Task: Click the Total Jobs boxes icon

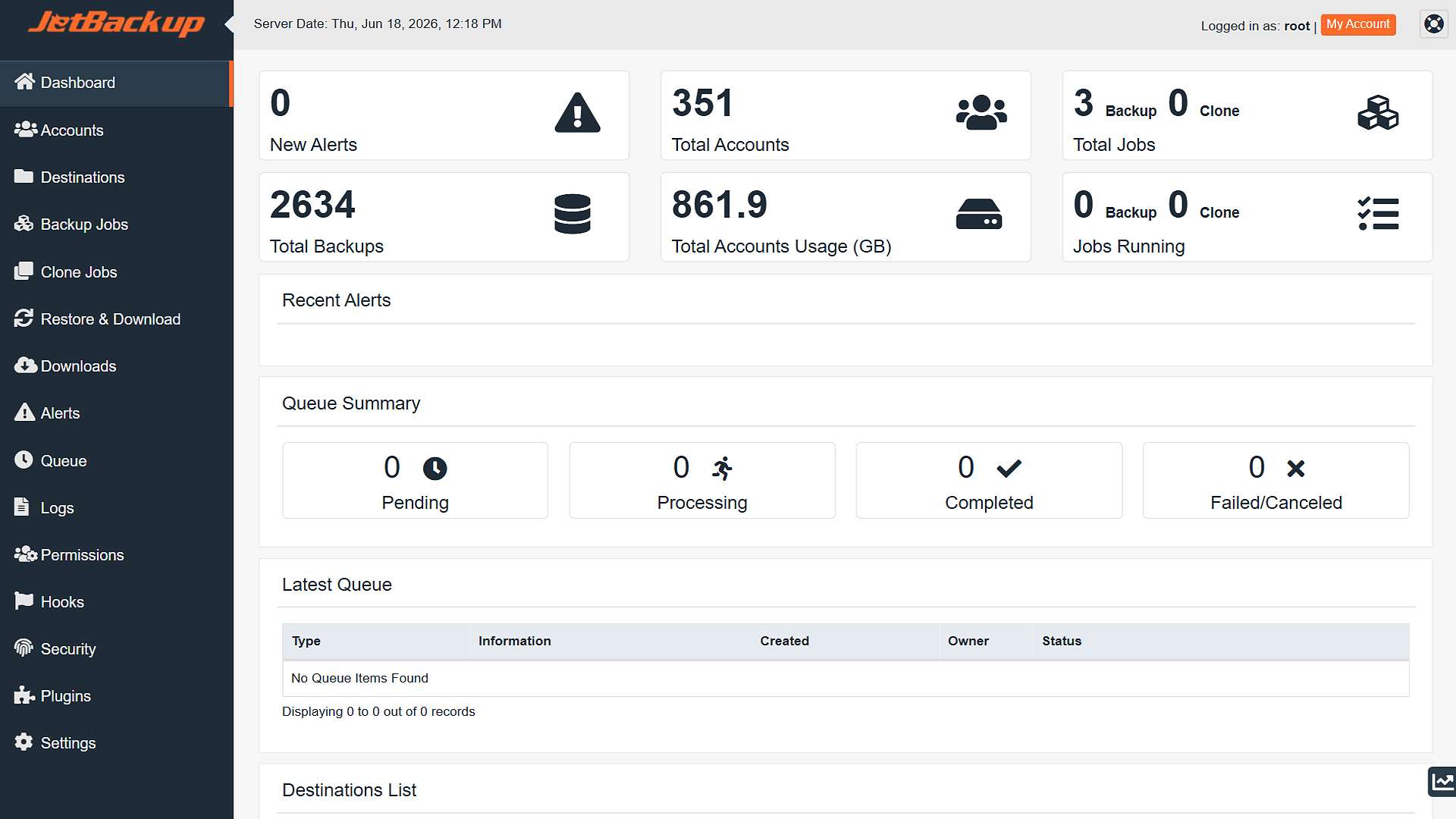Action: 1378,113
